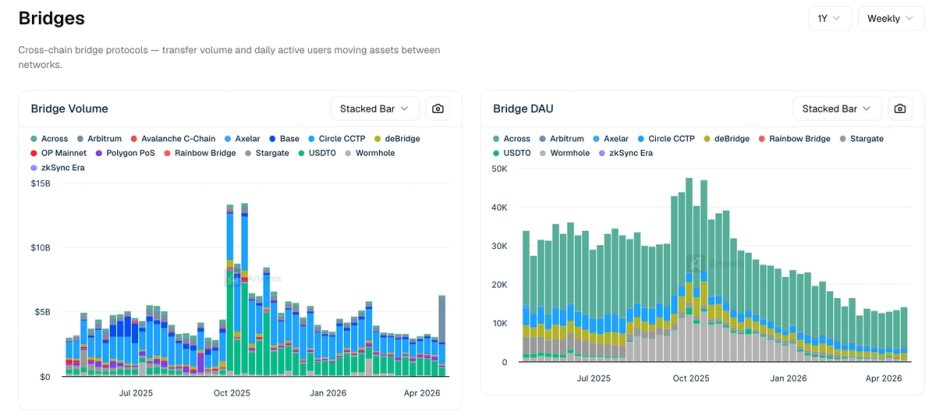The image size is (936, 419).
Task: Toggle Wormhole series in Bridge DAU legend
Action: click(x=569, y=153)
